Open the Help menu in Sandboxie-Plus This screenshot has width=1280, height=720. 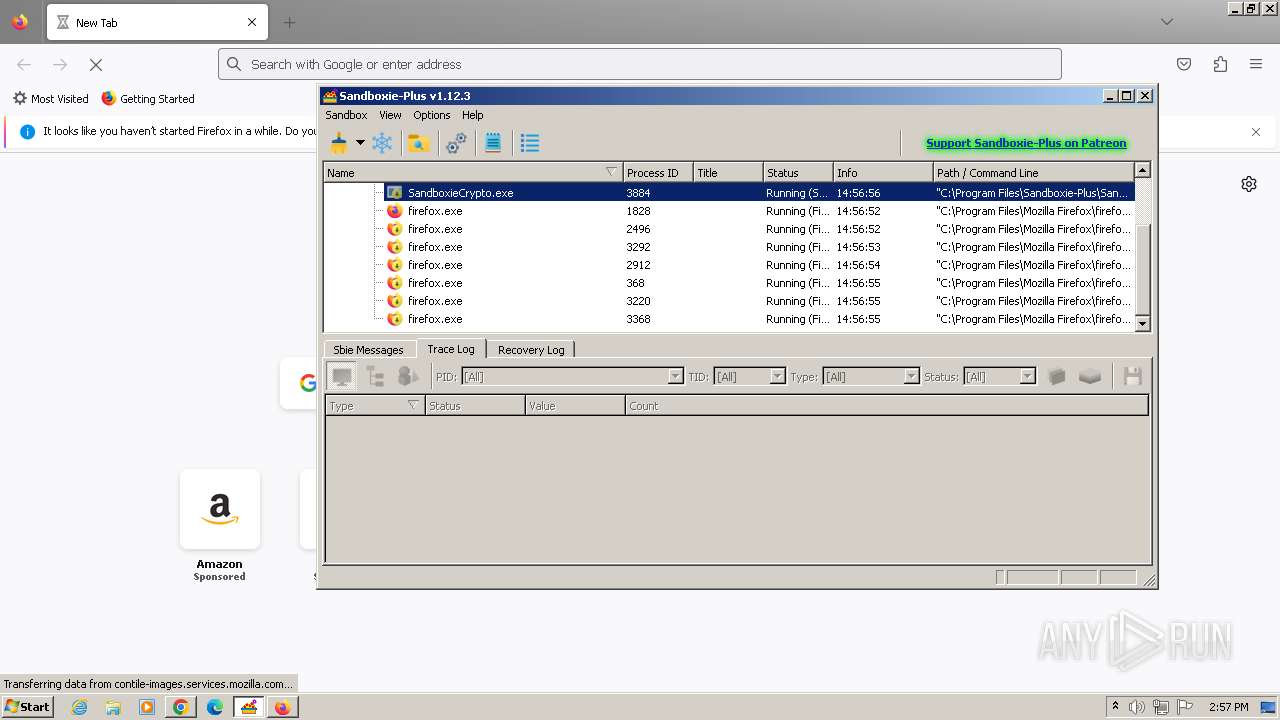click(473, 115)
